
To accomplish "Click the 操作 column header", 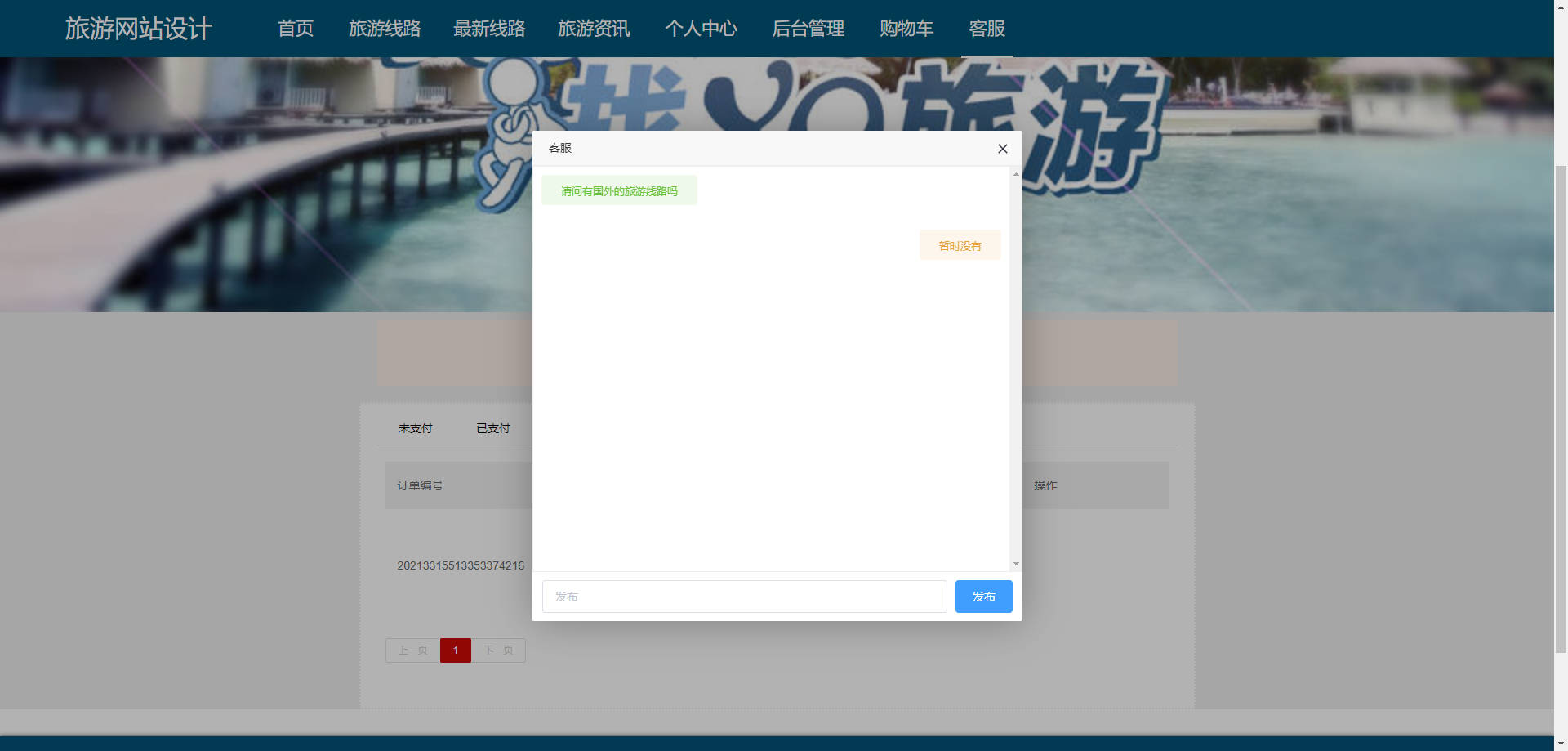I will click(x=1045, y=485).
